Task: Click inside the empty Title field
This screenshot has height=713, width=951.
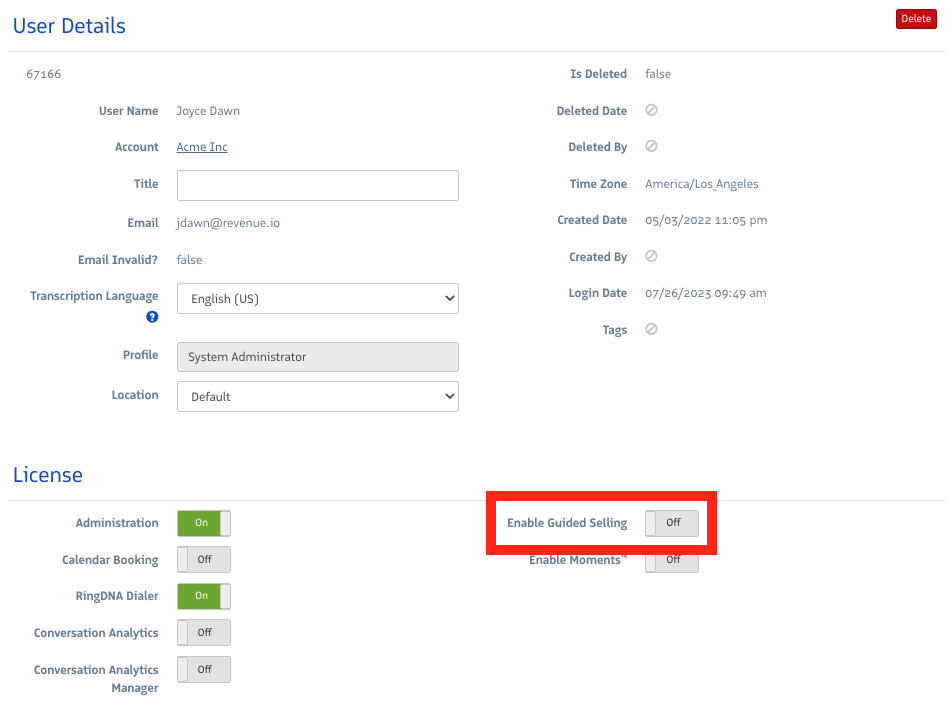Action: pos(317,185)
